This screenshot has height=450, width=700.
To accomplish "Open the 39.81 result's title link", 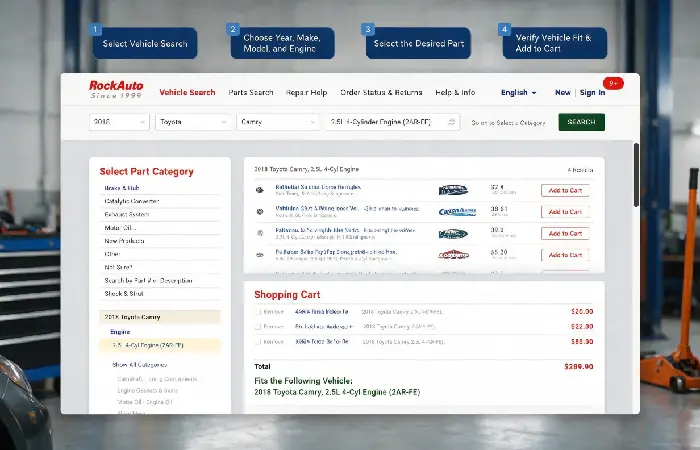I will (347, 208).
